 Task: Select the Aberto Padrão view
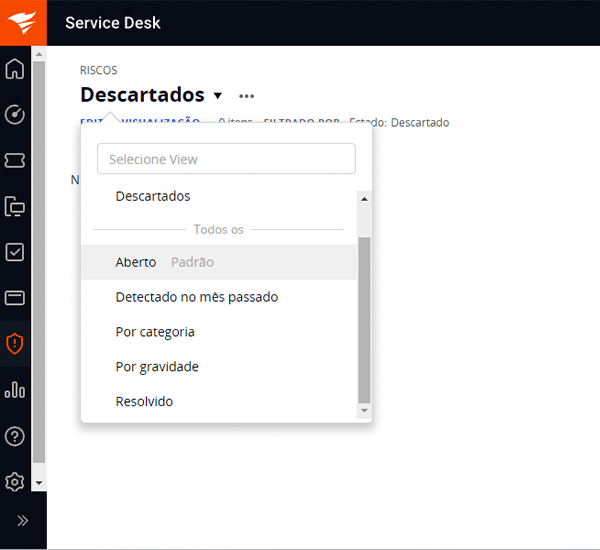coord(218,262)
